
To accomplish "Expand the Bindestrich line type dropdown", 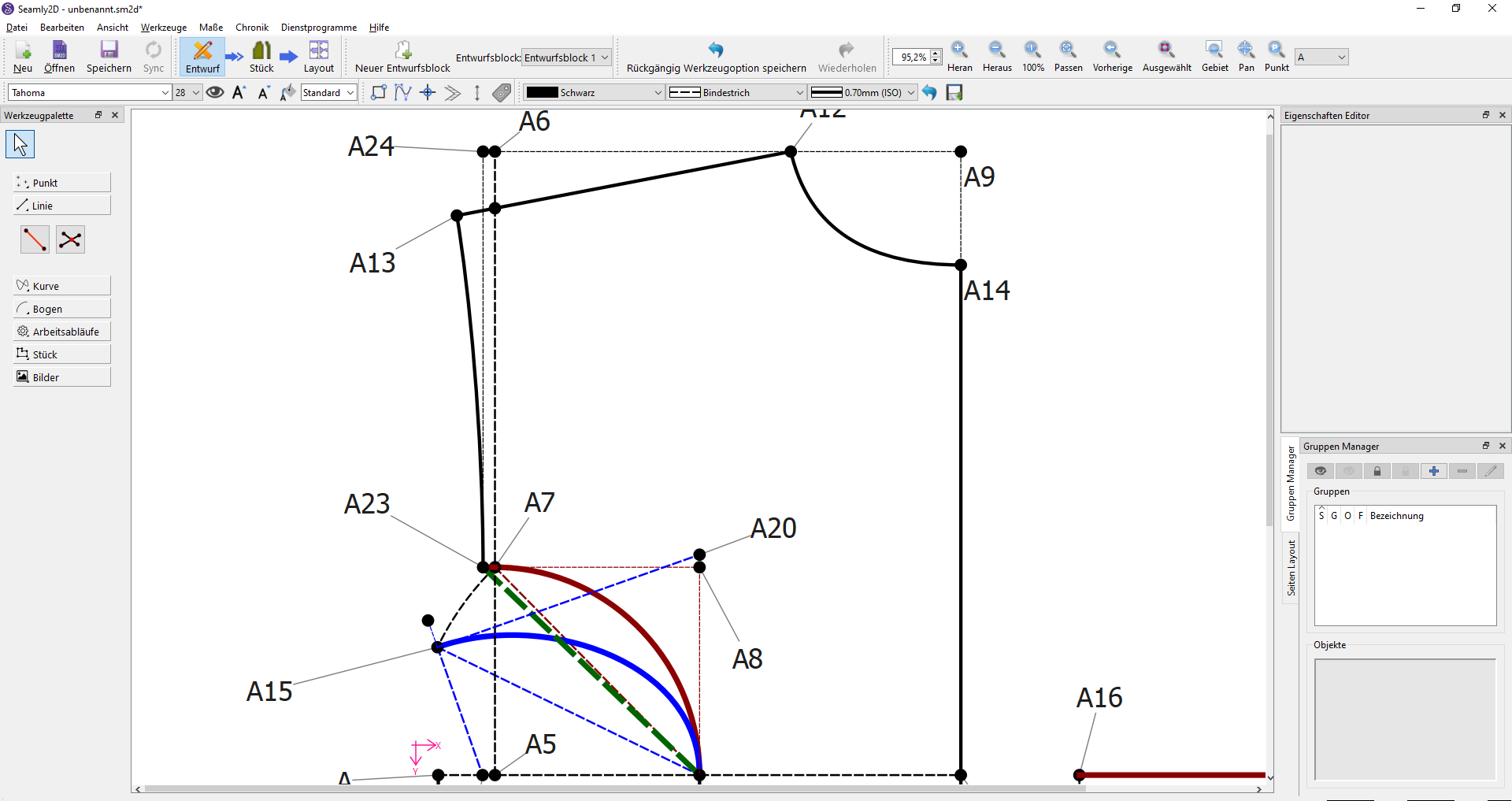I will click(736, 93).
